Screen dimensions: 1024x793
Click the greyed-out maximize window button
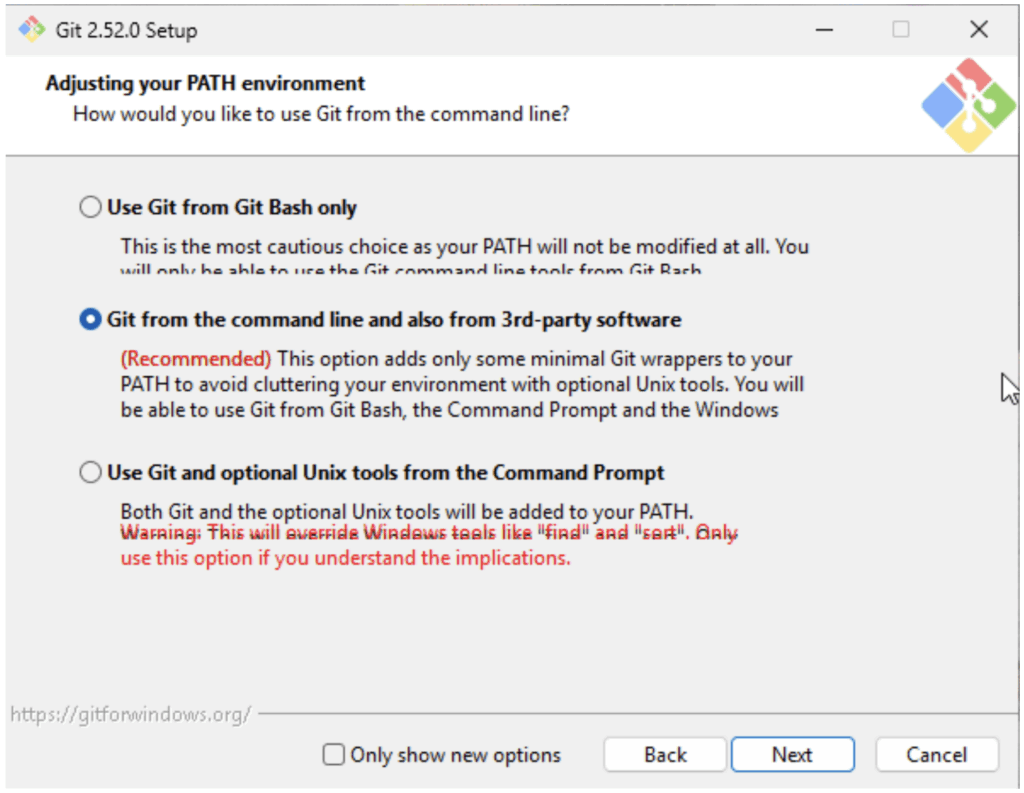(x=901, y=30)
